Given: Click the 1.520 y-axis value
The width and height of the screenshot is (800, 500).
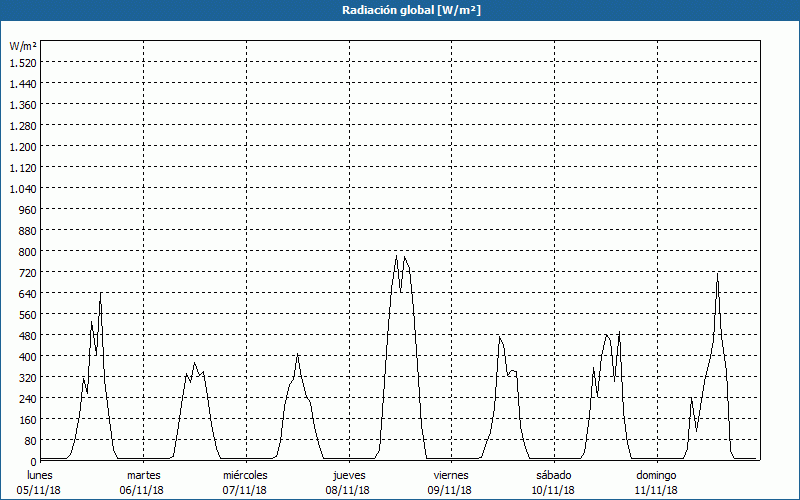Looking at the screenshot, I should tap(23, 62).
